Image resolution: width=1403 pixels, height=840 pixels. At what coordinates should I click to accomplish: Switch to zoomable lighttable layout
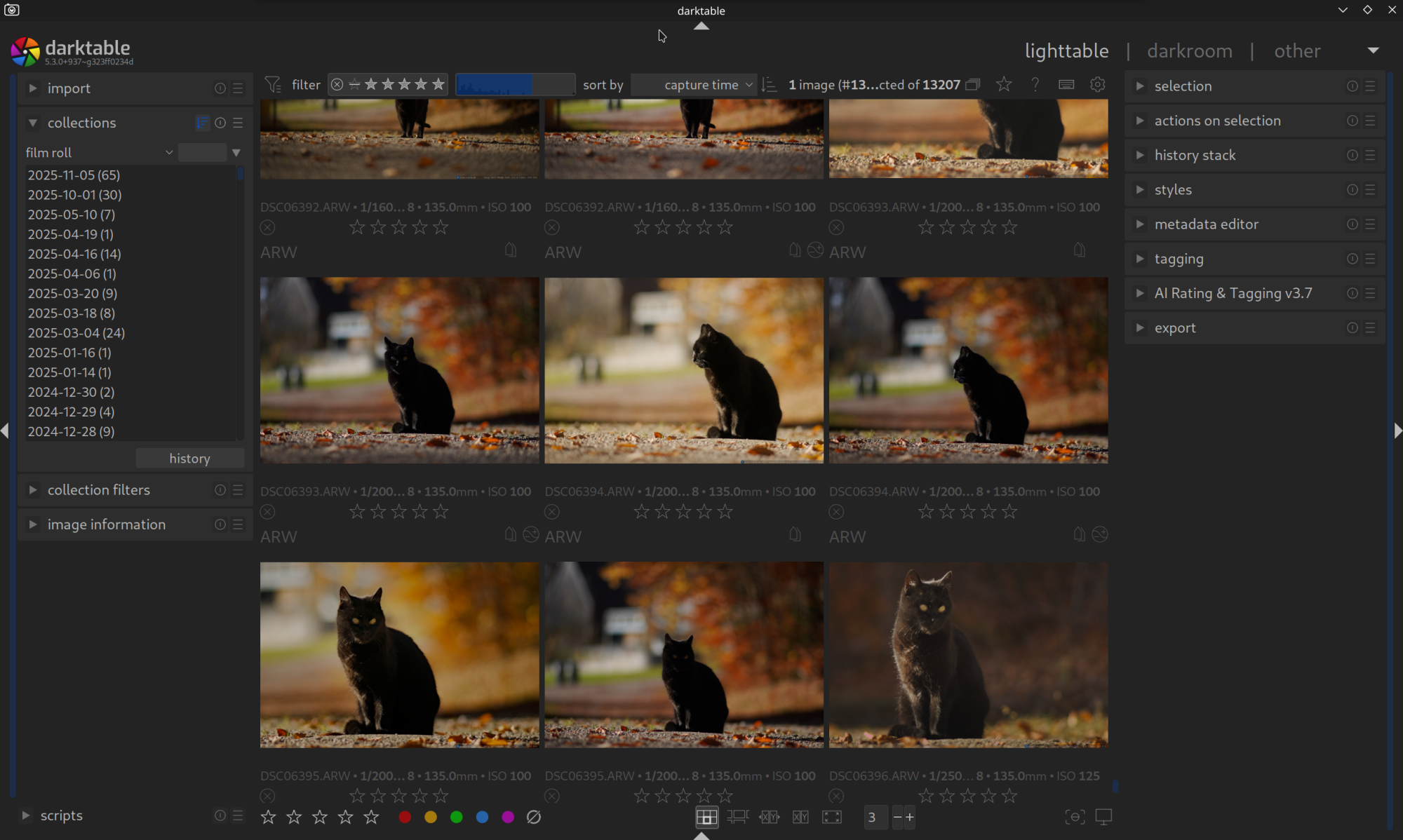pyautogui.click(x=737, y=817)
